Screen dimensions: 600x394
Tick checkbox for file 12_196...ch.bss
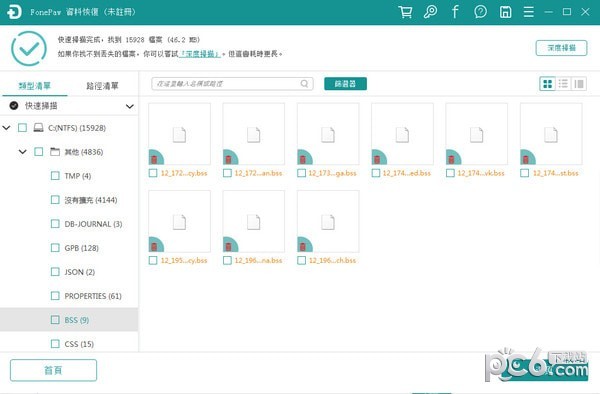coord(302,260)
